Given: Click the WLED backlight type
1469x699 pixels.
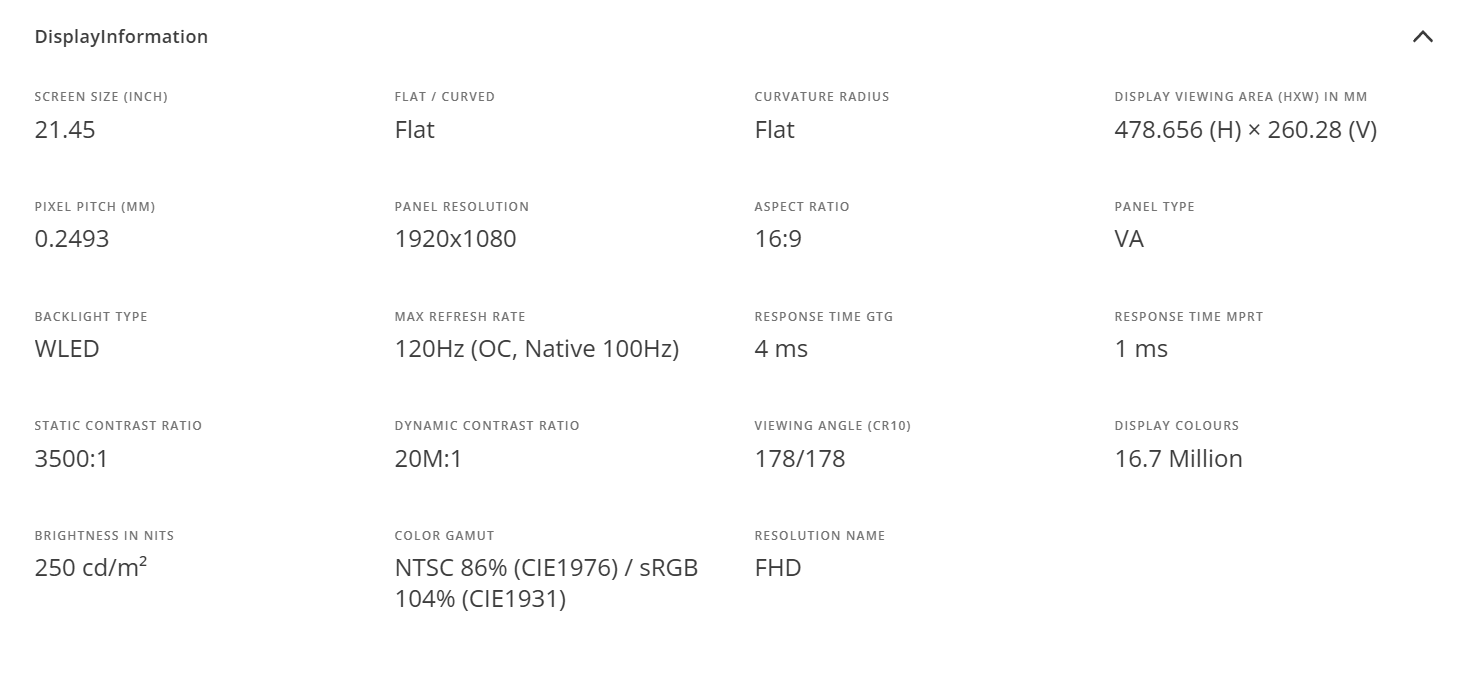Looking at the screenshot, I should tap(67, 349).
